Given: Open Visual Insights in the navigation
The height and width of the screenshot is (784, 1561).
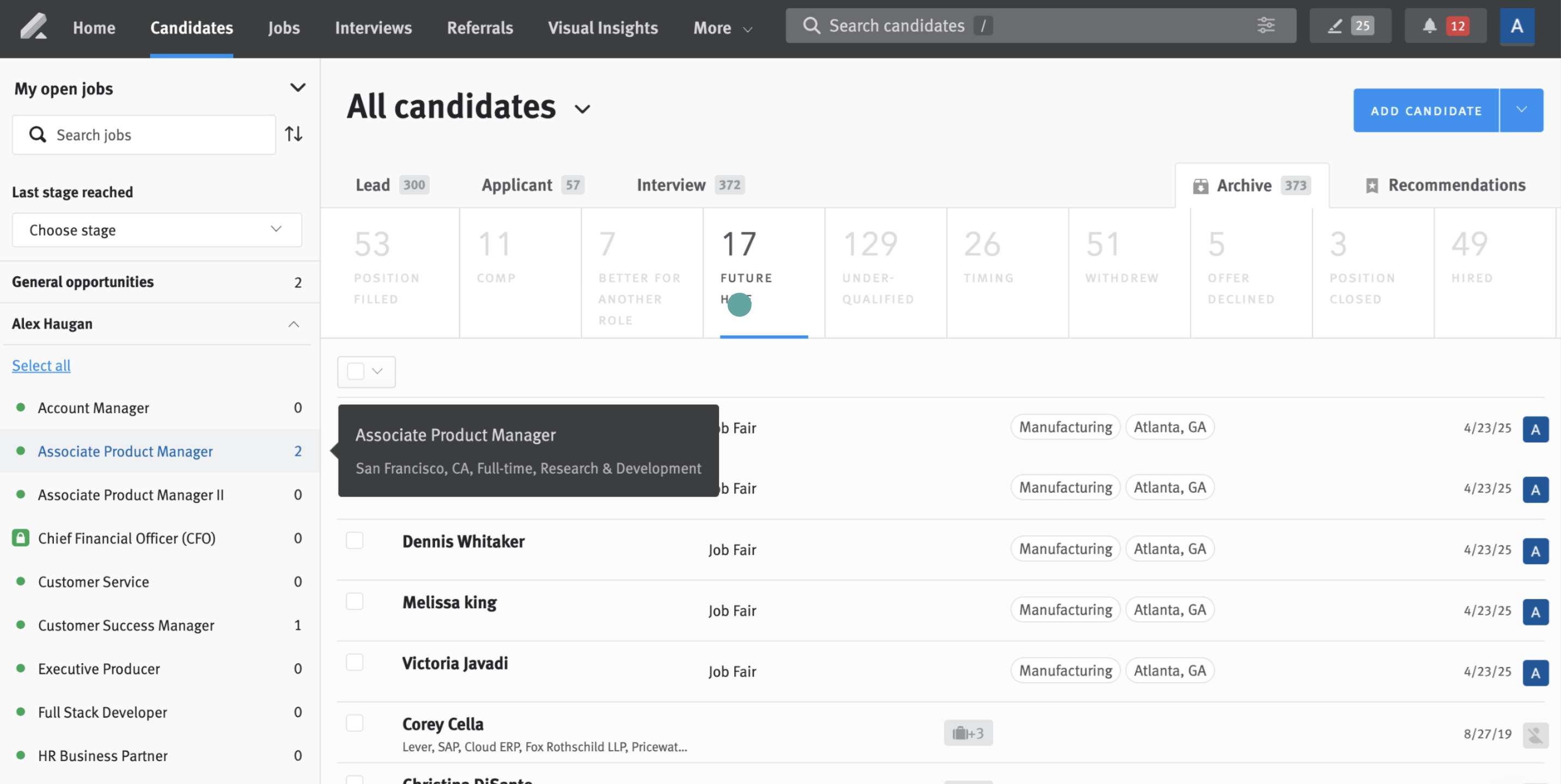Looking at the screenshot, I should (603, 28).
